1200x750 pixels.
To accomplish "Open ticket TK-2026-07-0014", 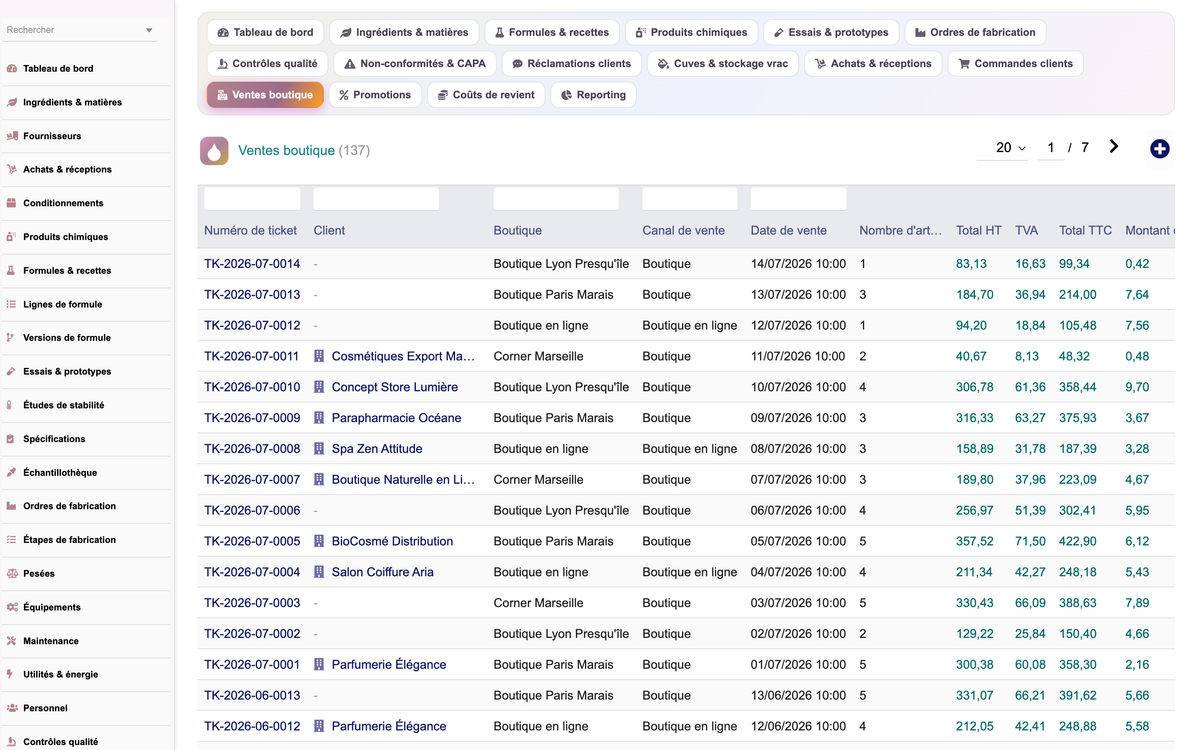I will 252,264.
